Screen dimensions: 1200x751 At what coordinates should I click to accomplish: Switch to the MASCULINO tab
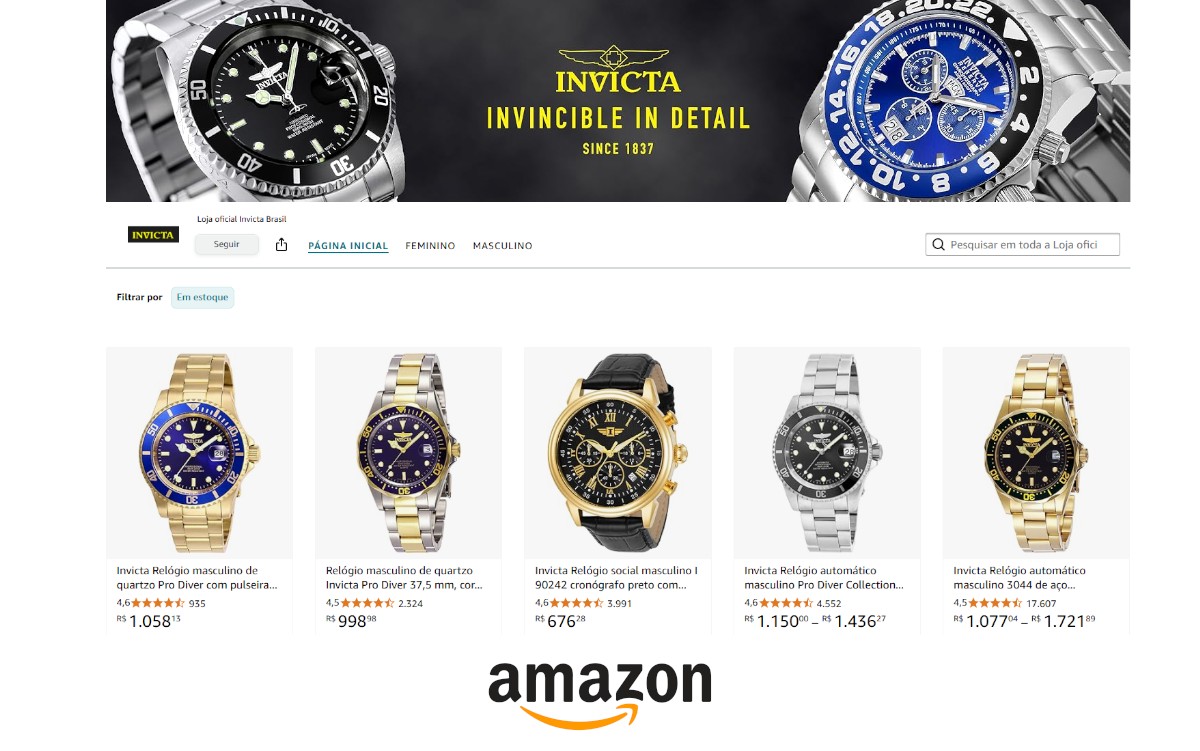click(503, 246)
